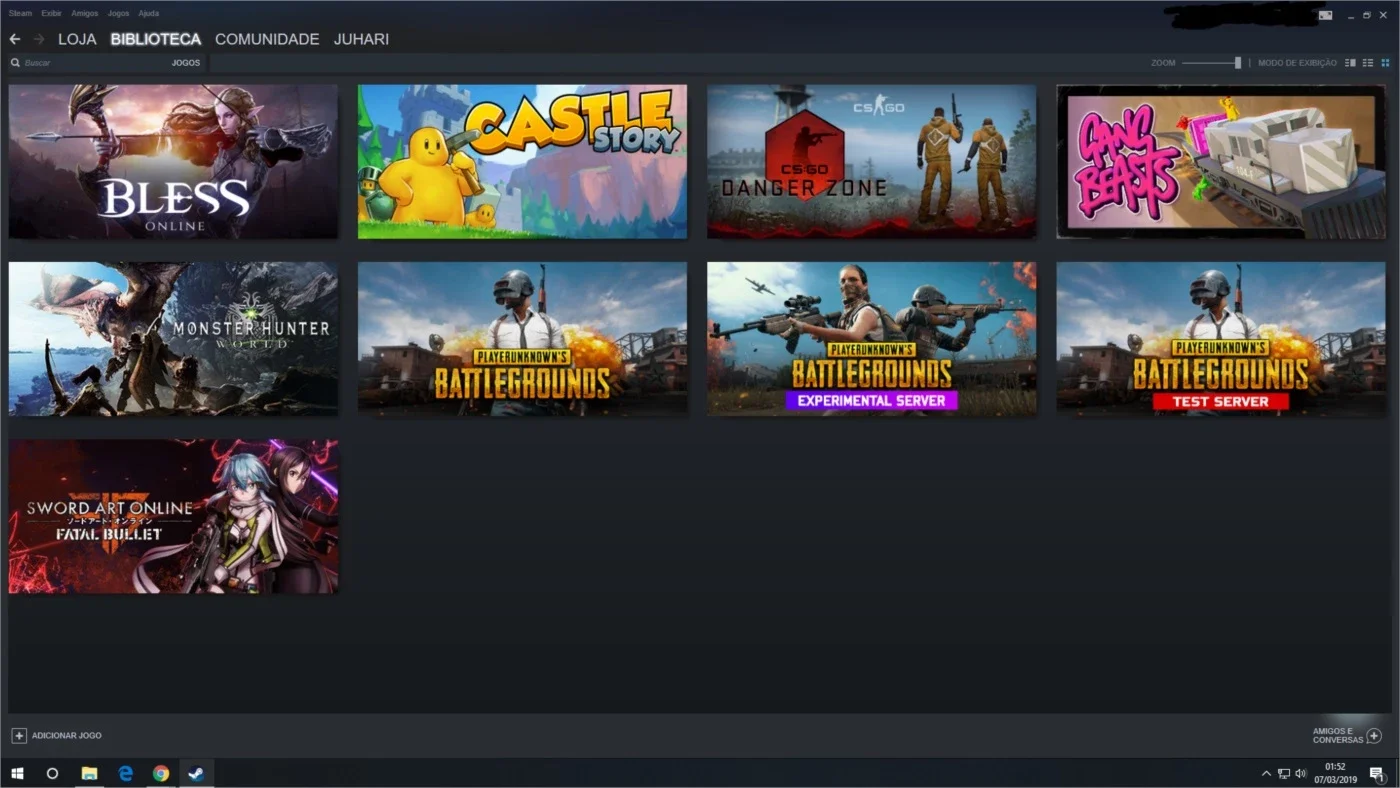1400x788 pixels.
Task: Click the MODO DE EXIBIÇÃO label
Action: coord(1297,63)
